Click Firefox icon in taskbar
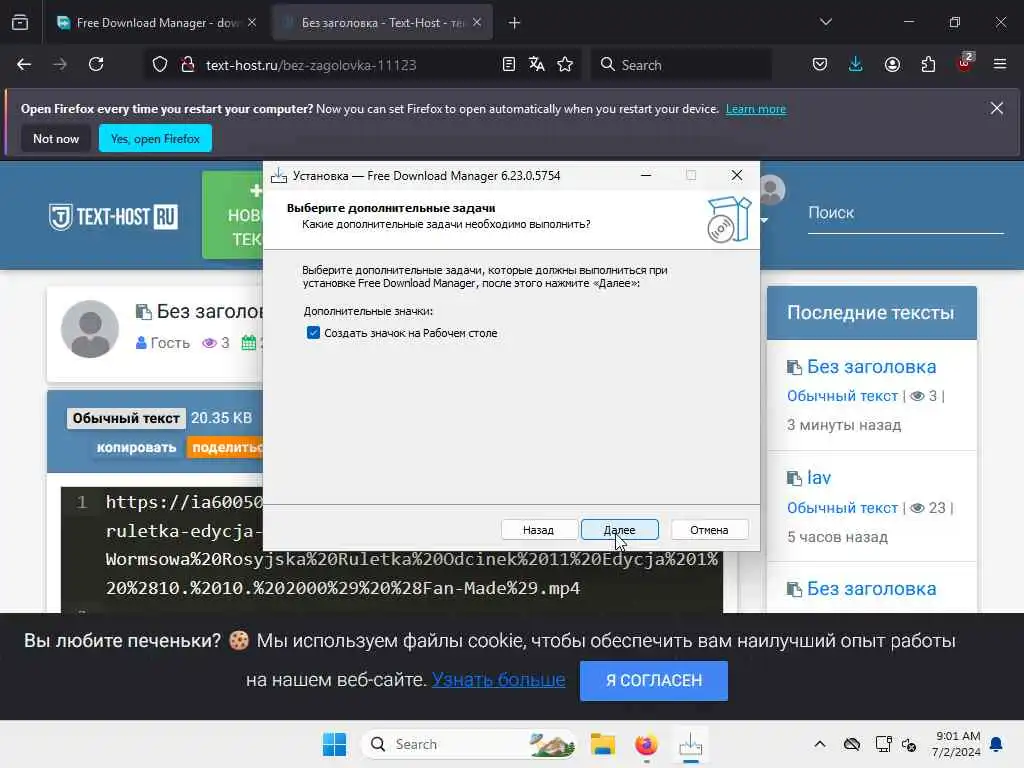Screen dimensions: 1024x768 pyautogui.click(x=647, y=744)
